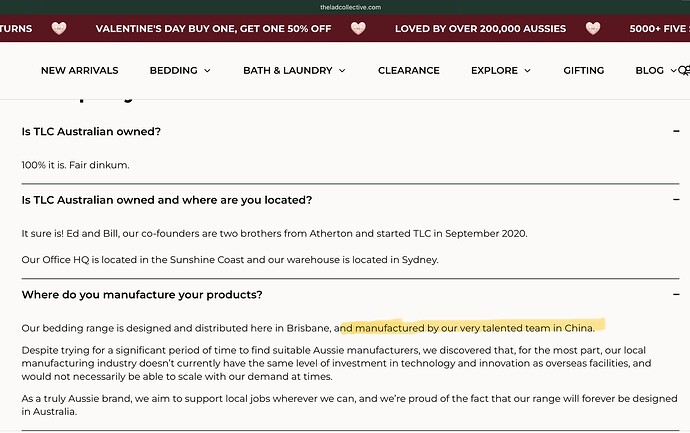This screenshot has height=433, width=690.
Task: Collapse 'Where do you manufacture your products?' section
Action: click(x=676, y=294)
